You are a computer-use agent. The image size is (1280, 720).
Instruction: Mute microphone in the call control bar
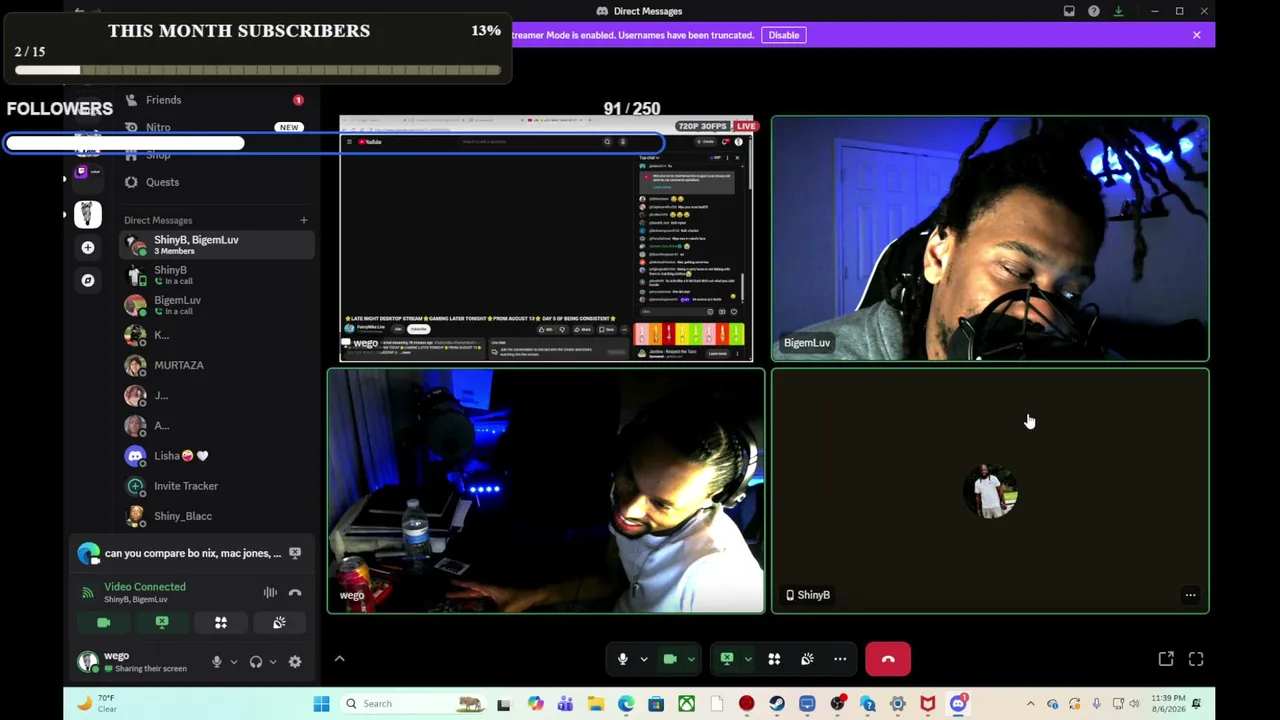622,659
